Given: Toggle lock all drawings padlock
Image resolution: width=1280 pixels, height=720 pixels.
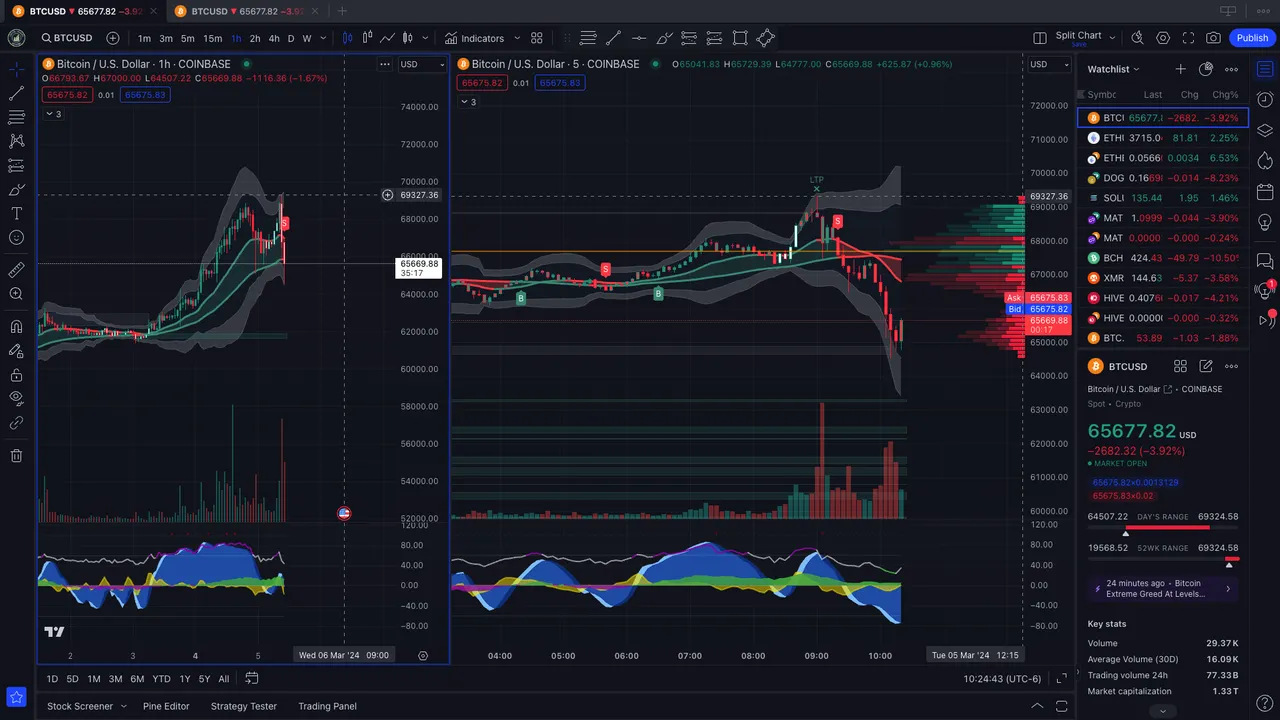Looking at the screenshot, I should coord(16,375).
